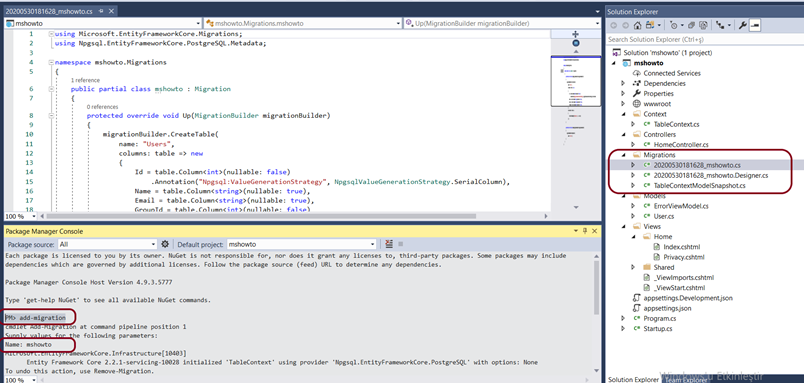Collapse the Views folder
This screenshot has width=804, height=383.
pos(624,226)
